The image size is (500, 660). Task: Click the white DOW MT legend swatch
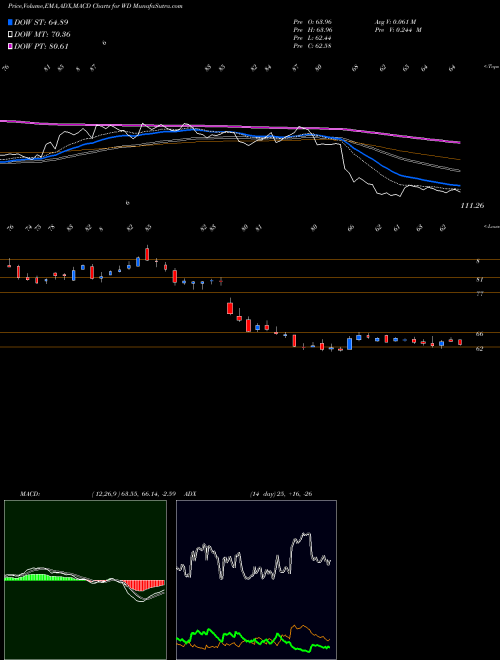pos(10,35)
